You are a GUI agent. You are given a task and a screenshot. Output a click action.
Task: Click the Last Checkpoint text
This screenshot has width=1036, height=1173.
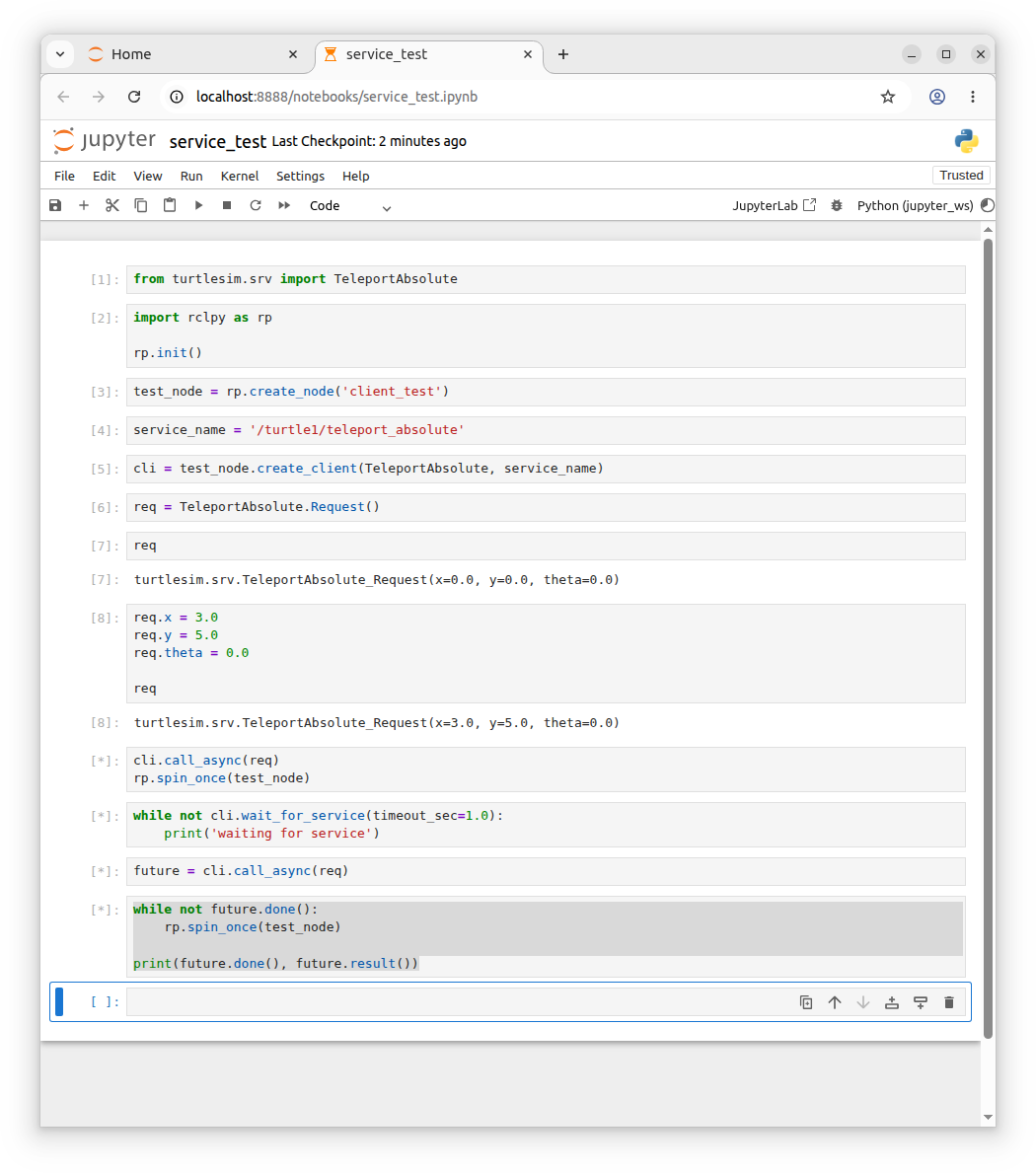coord(369,141)
